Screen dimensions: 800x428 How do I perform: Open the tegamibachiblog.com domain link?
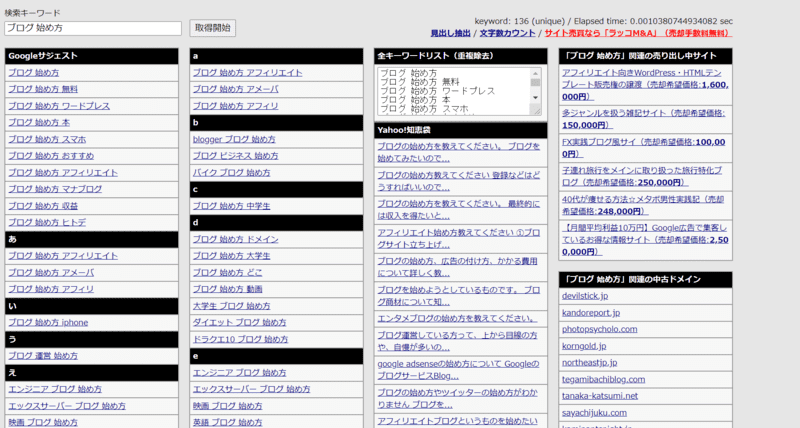604,380
